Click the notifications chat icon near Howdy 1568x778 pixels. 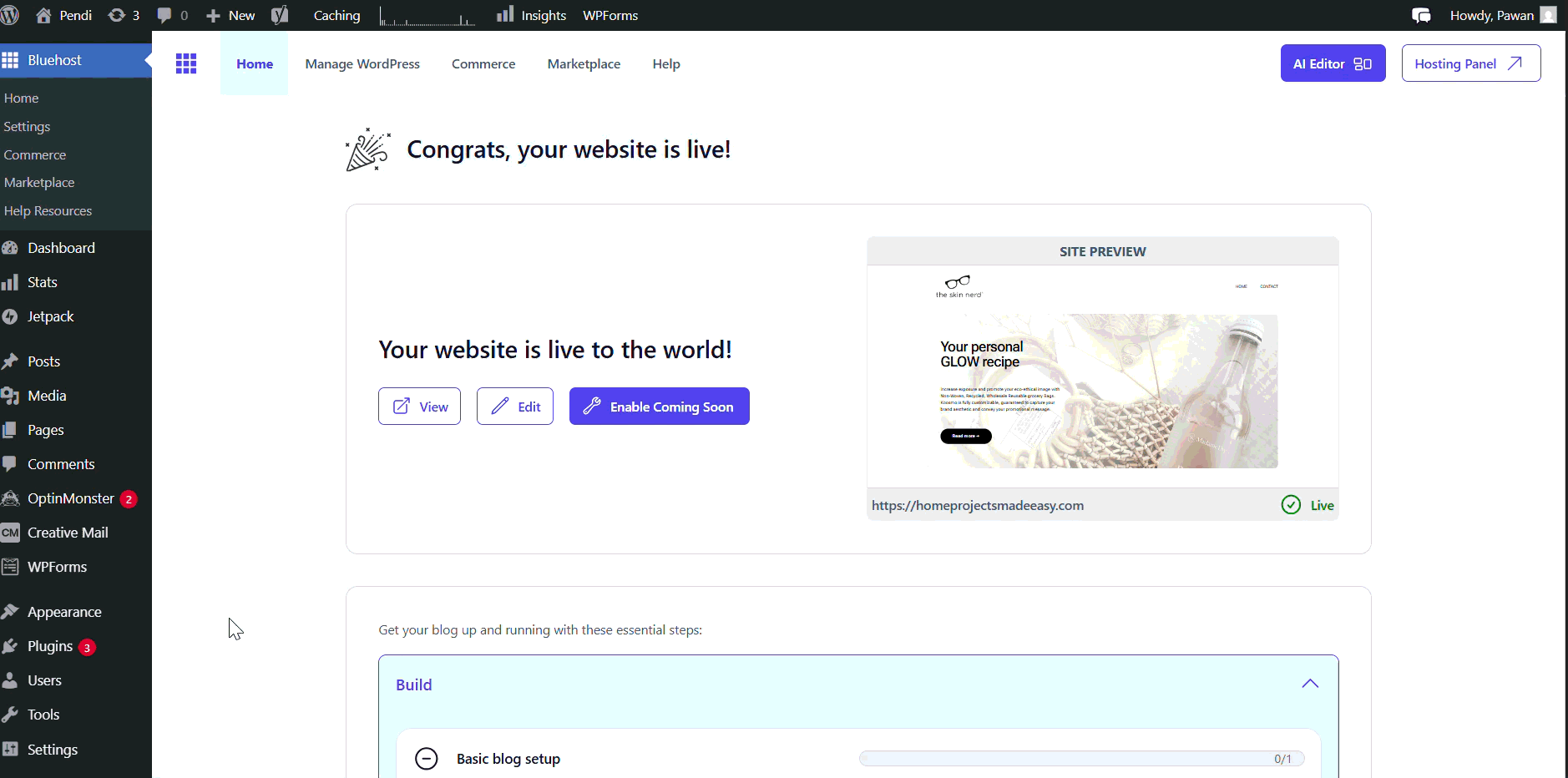[x=1420, y=15]
